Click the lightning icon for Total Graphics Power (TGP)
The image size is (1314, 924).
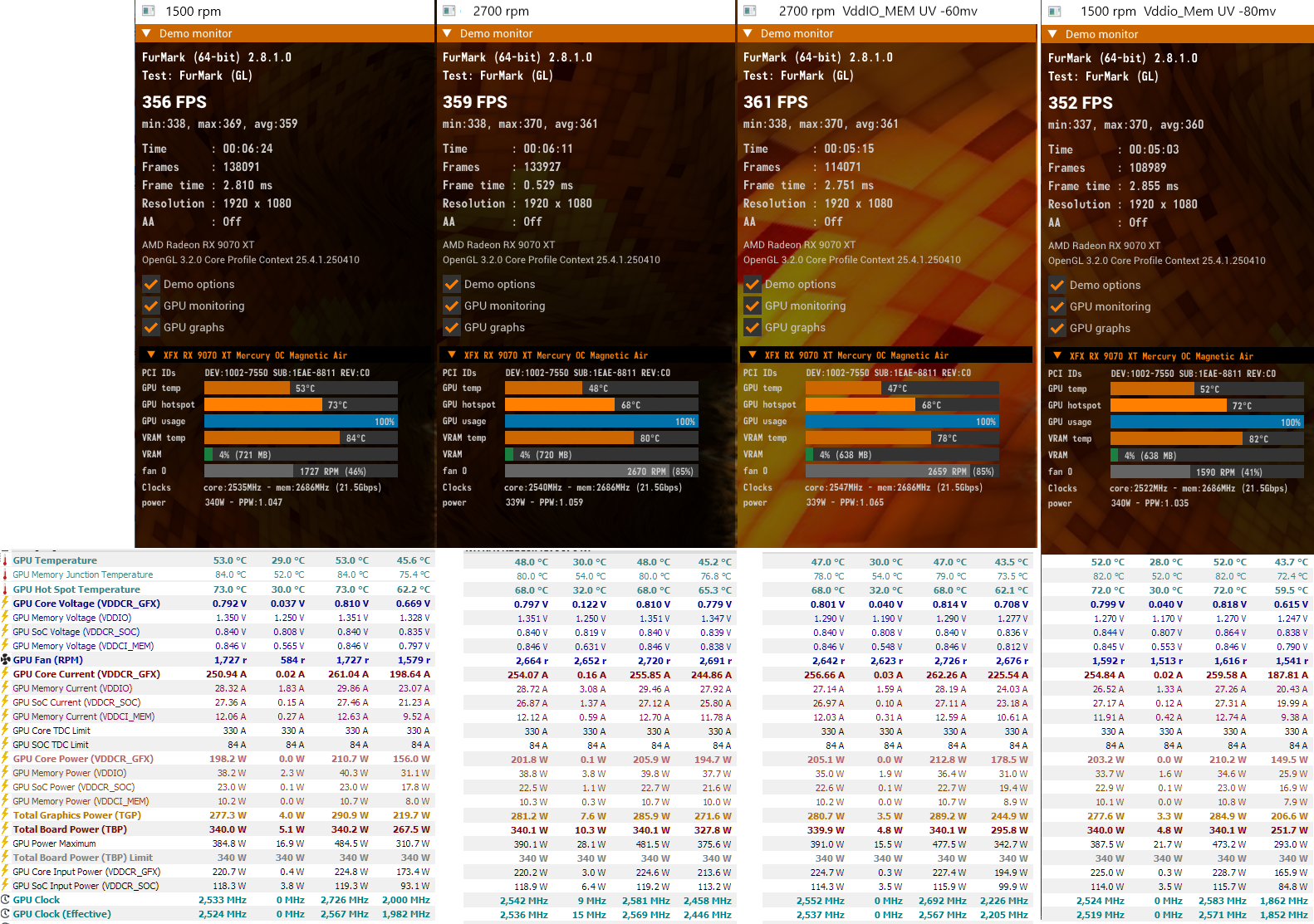5,815
